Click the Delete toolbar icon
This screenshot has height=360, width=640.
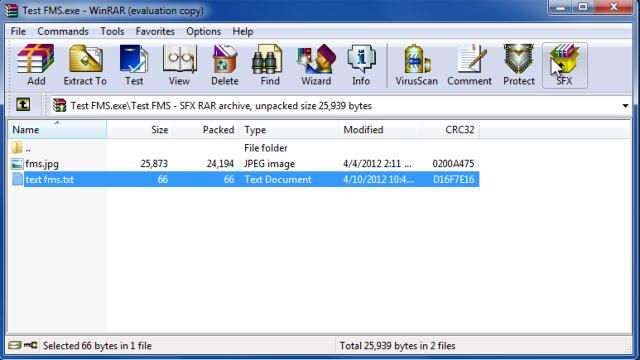click(x=224, y=65)
